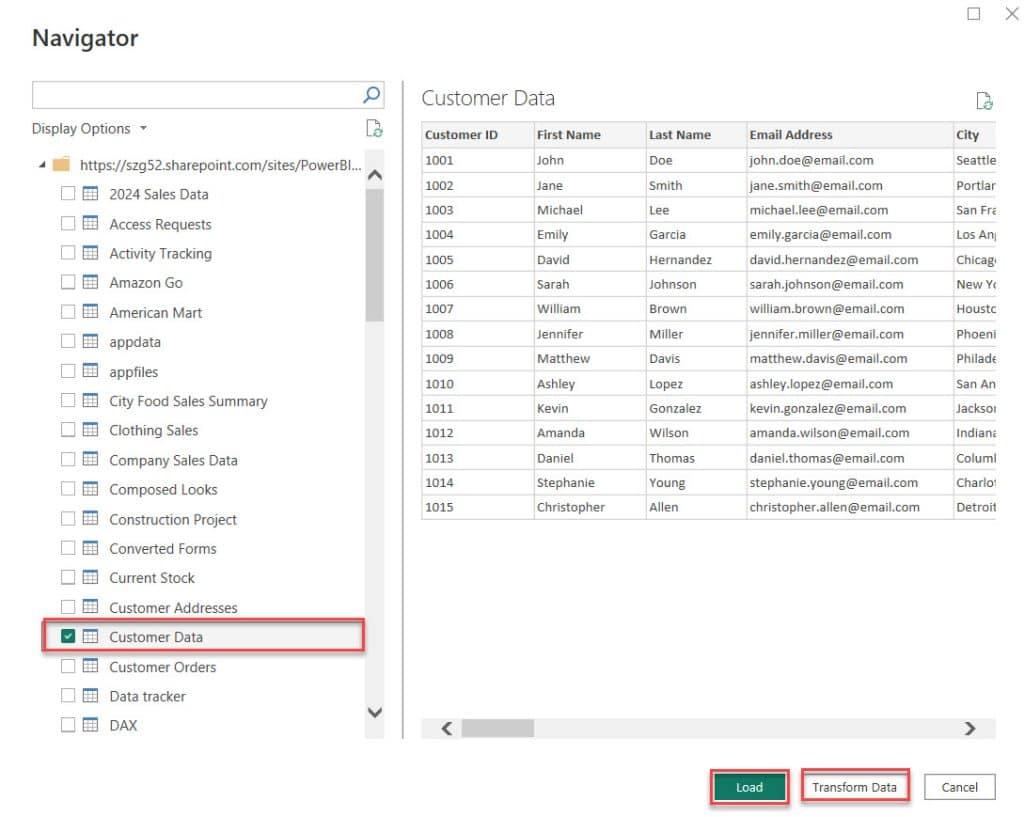This screenshot has width=1024, height=817.
Task: Click the vertical scrollbar thumb in table list
Action: pos(375,255)
